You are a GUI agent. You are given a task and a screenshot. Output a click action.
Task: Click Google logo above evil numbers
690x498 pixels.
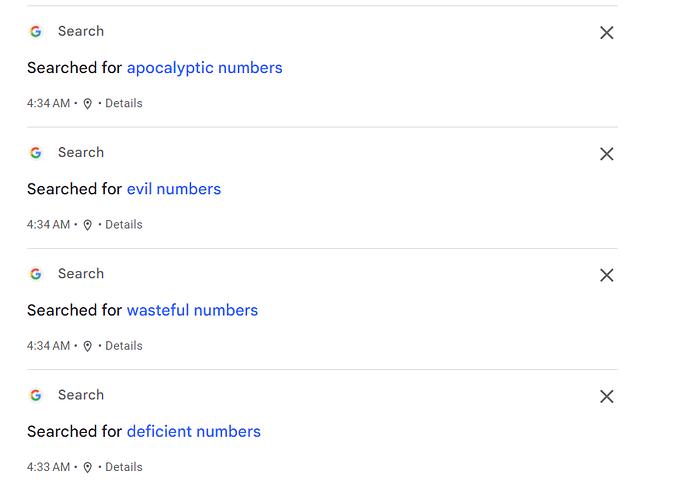(x=36, y=153)
